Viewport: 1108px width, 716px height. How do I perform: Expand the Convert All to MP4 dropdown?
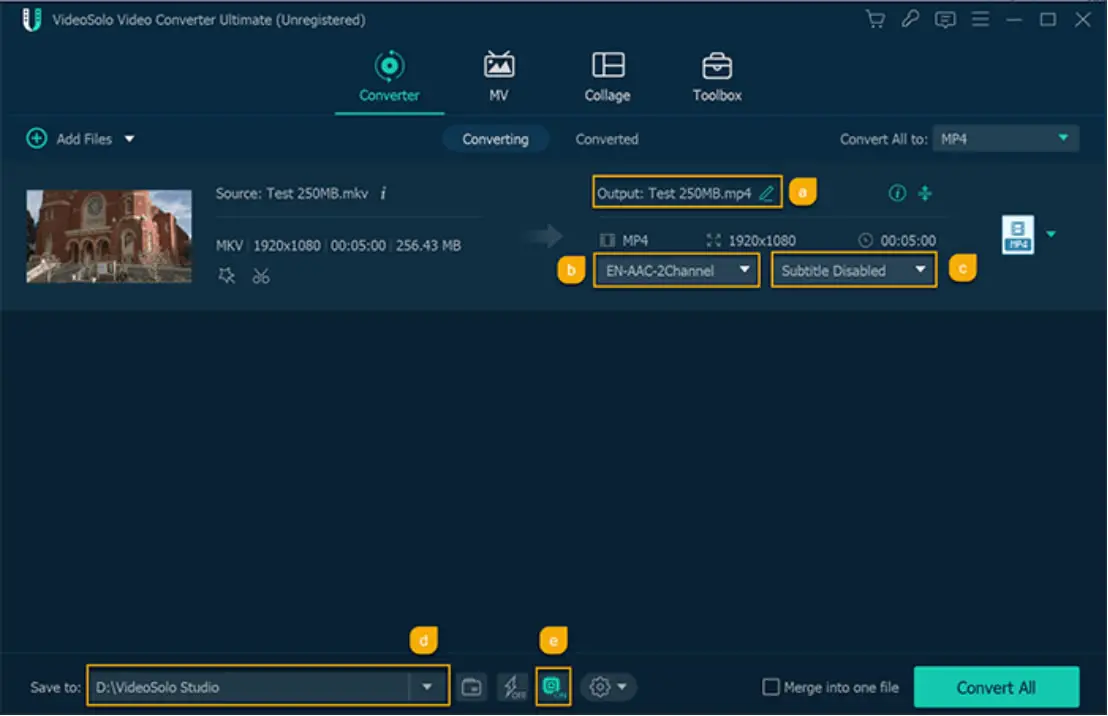pyautogui.click(x=1005, y=138)
